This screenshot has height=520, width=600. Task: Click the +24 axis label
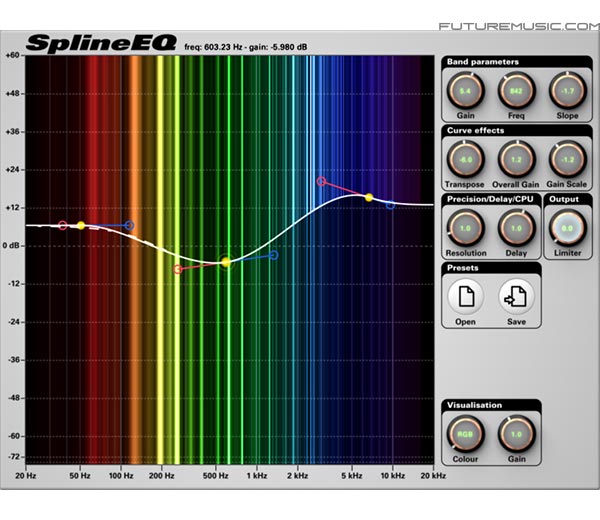12,170
